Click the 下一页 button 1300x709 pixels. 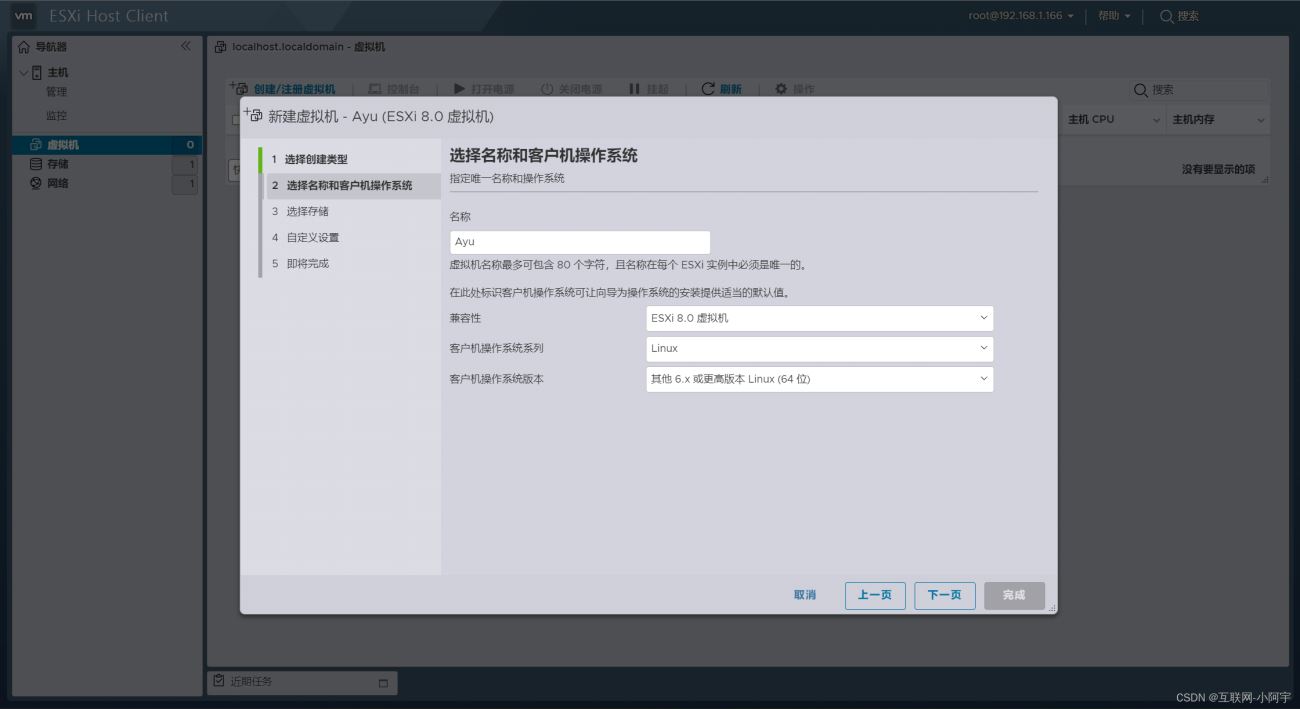pos(945,595)
